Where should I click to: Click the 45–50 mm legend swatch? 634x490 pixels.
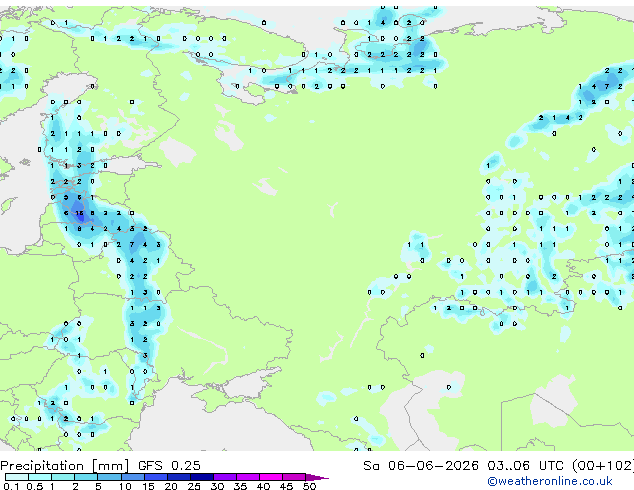(x=294, y=477)
